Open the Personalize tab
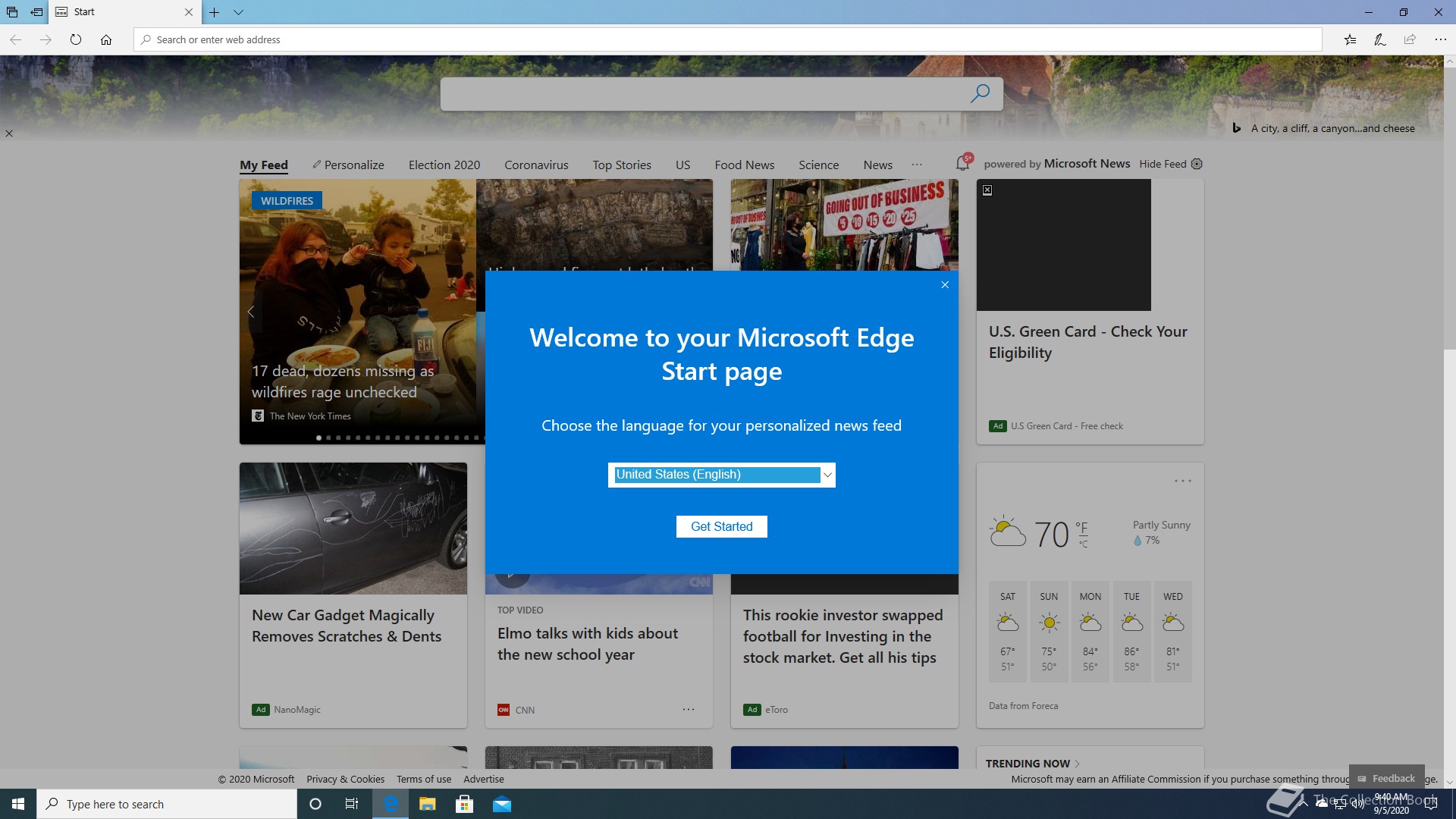 (348, 165)
